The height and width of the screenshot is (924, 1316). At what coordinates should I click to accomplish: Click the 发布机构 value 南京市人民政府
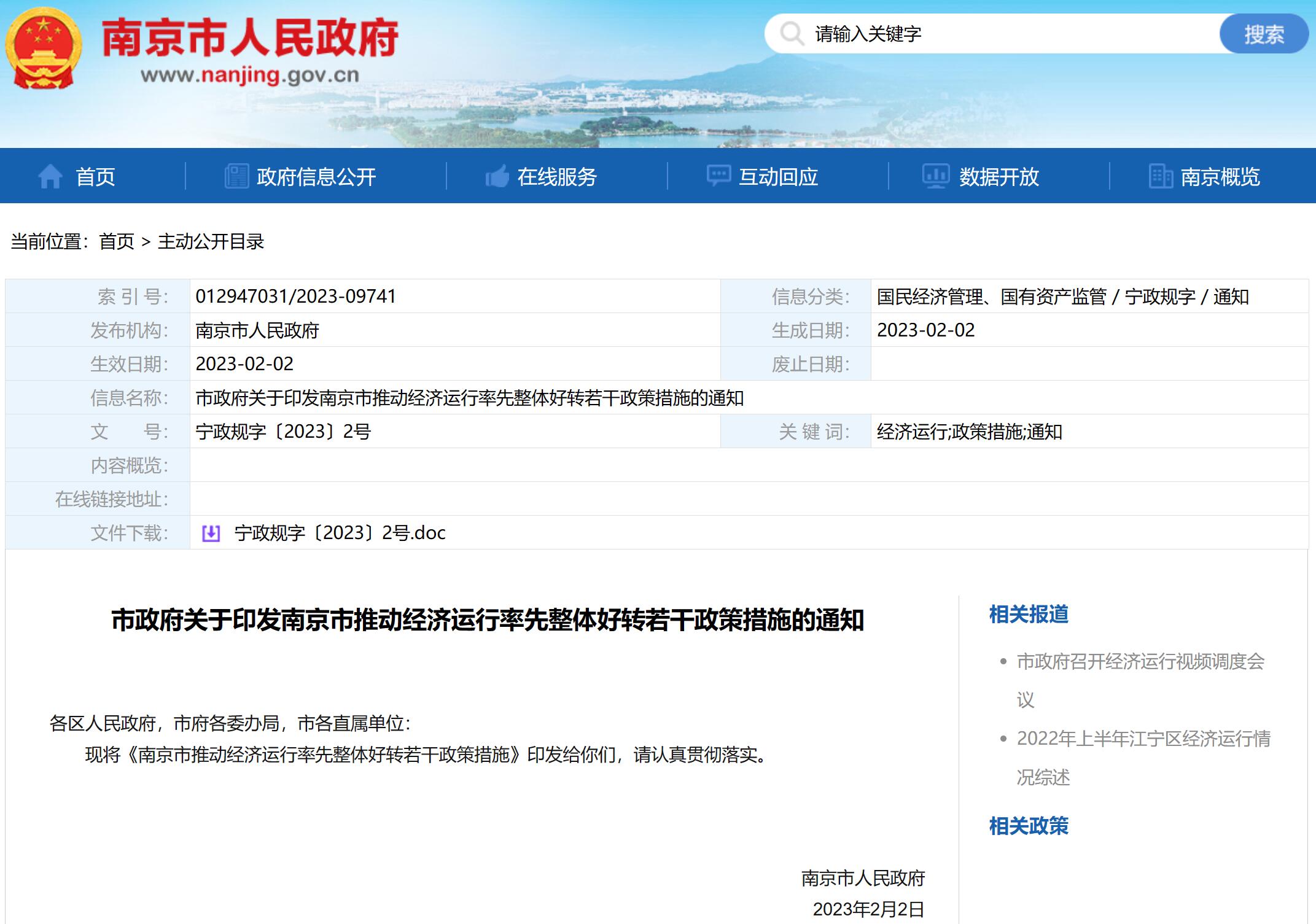coord(257,330)
